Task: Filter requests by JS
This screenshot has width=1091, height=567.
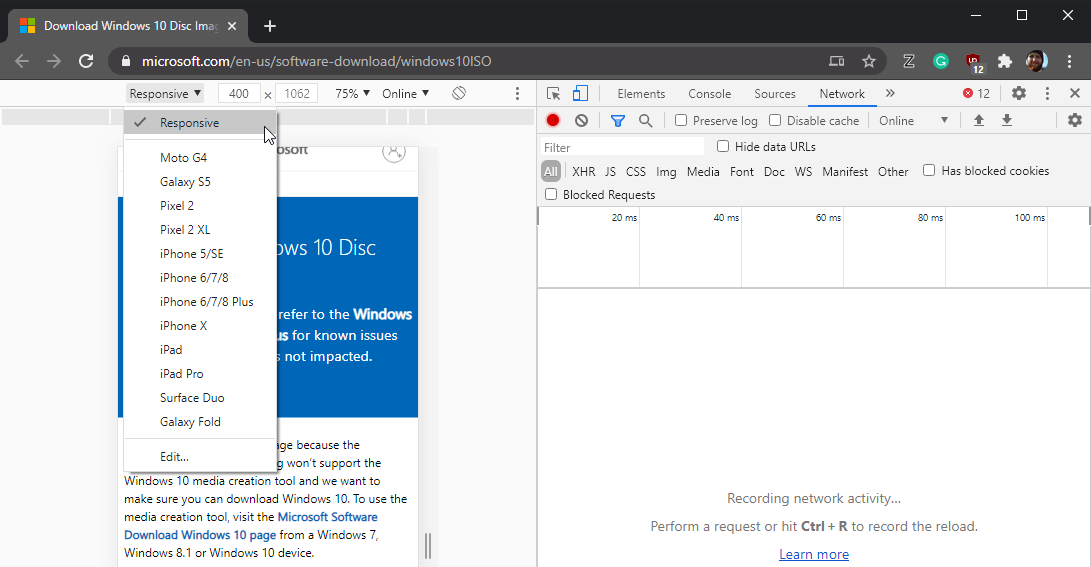Action: pos(610,171)
